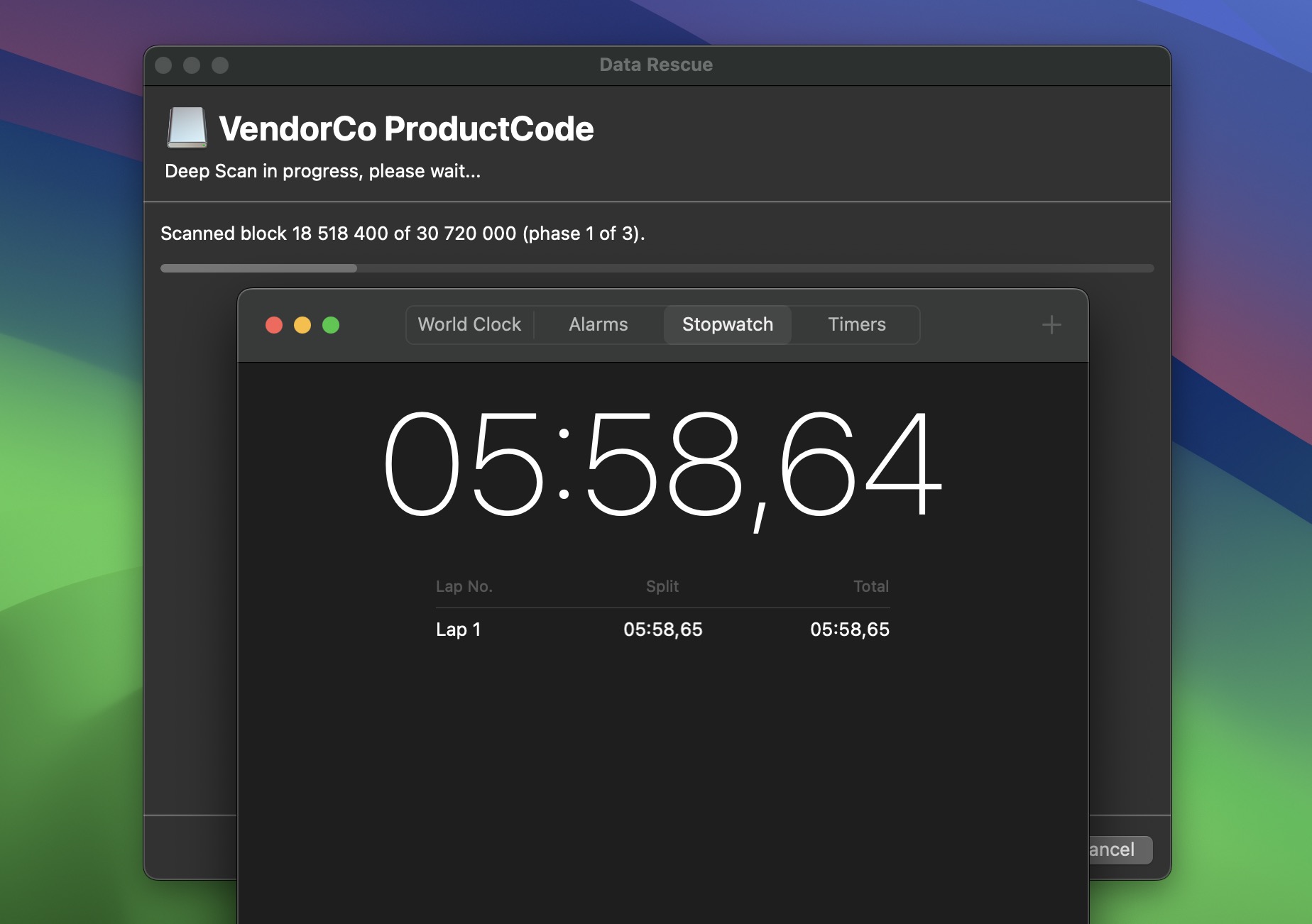Click the Lap No. column header

coord(464,586)
